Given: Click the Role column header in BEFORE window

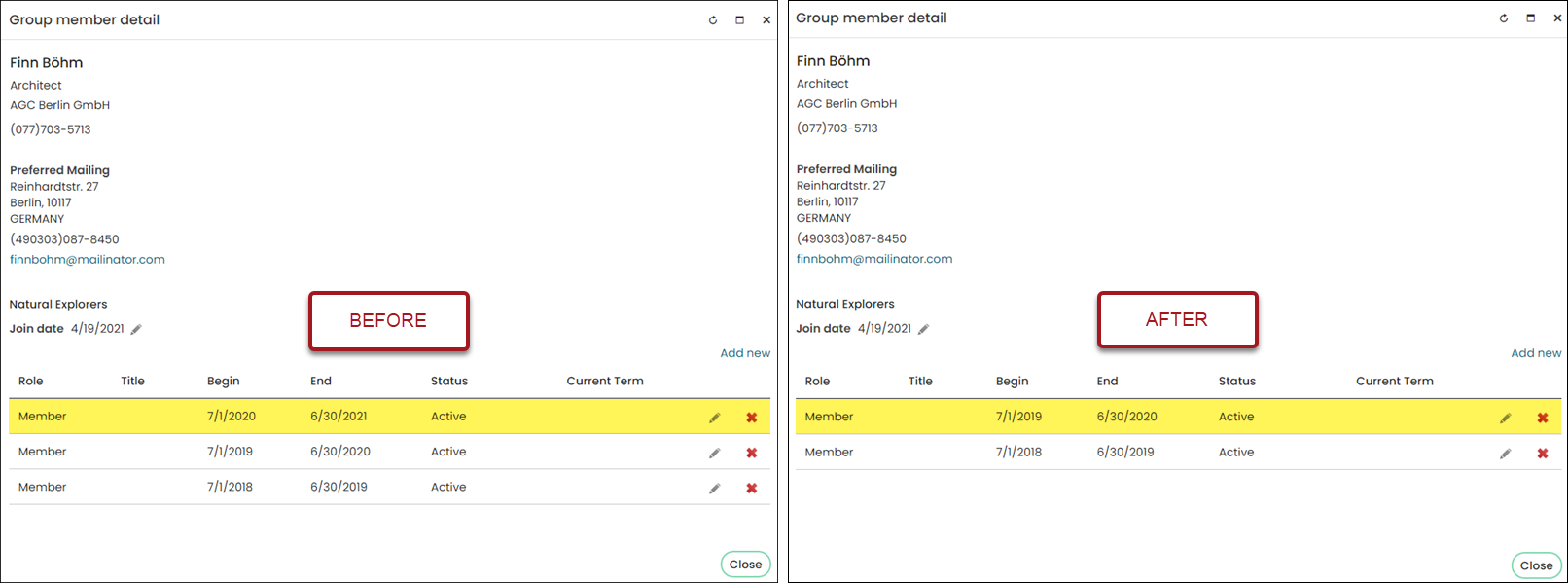Looking at the screenshot, I should (x=31, y=382).
